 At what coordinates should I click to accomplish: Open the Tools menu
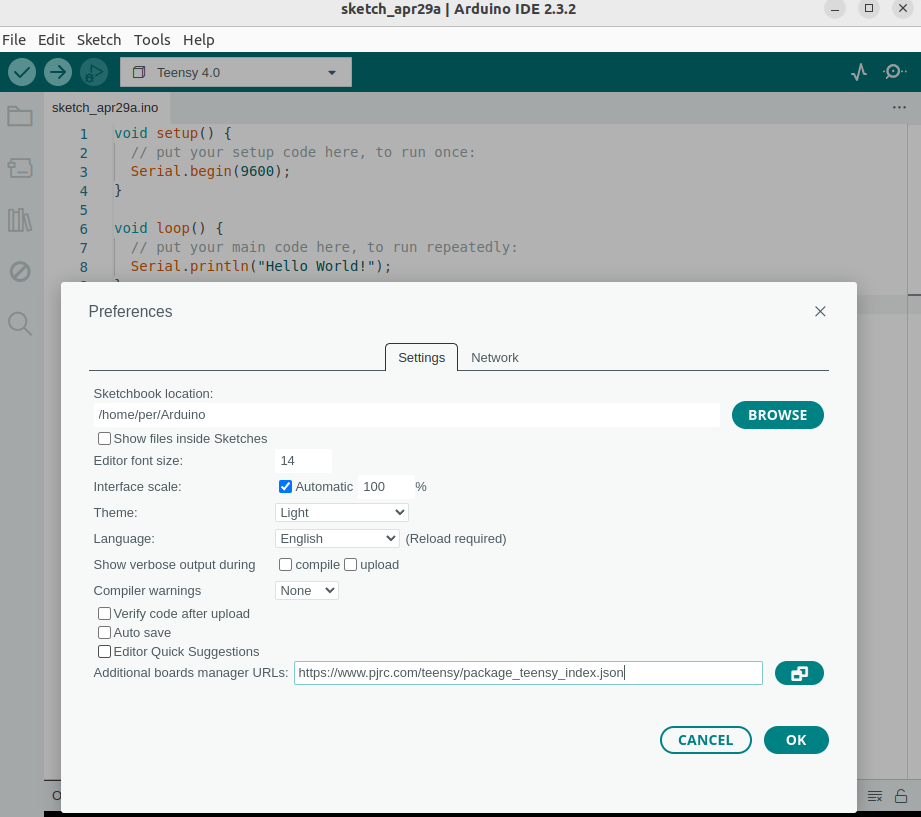[x=152, y=40]
